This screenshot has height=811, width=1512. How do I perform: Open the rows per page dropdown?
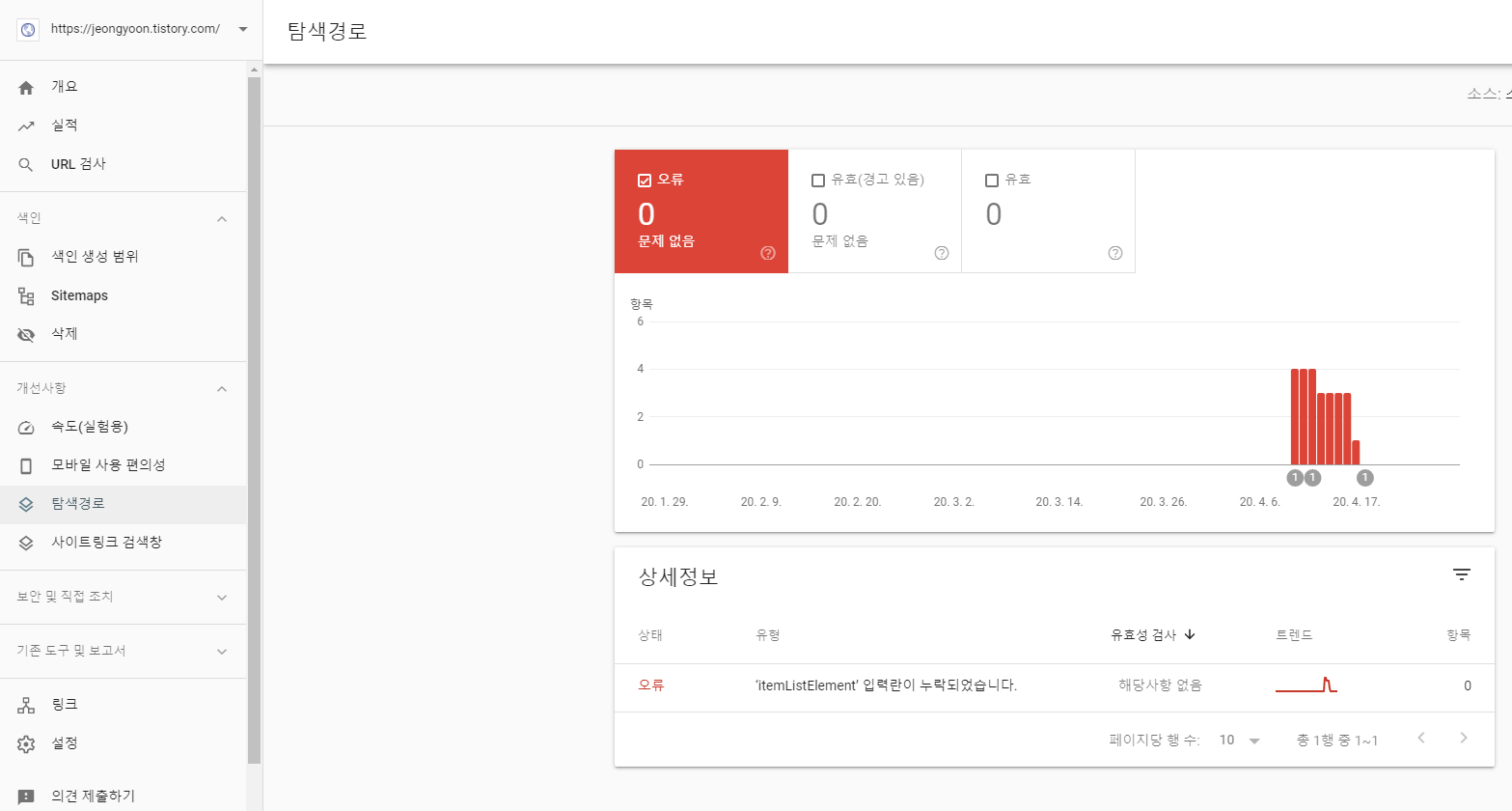(1240, 741)
